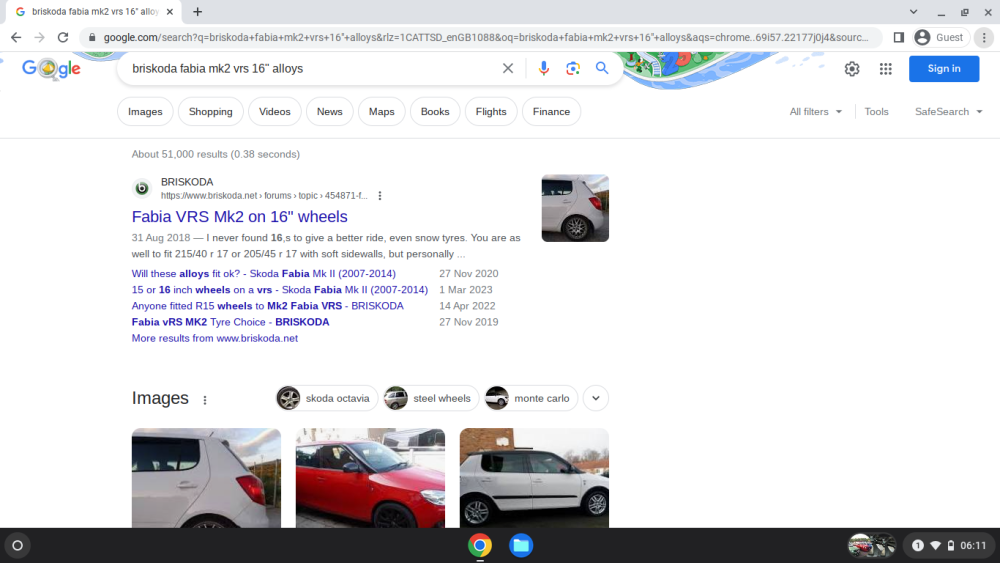The width and height of the screenshot is (1000, 563).
Task: Click the Google logo
Action: (51, 68)
